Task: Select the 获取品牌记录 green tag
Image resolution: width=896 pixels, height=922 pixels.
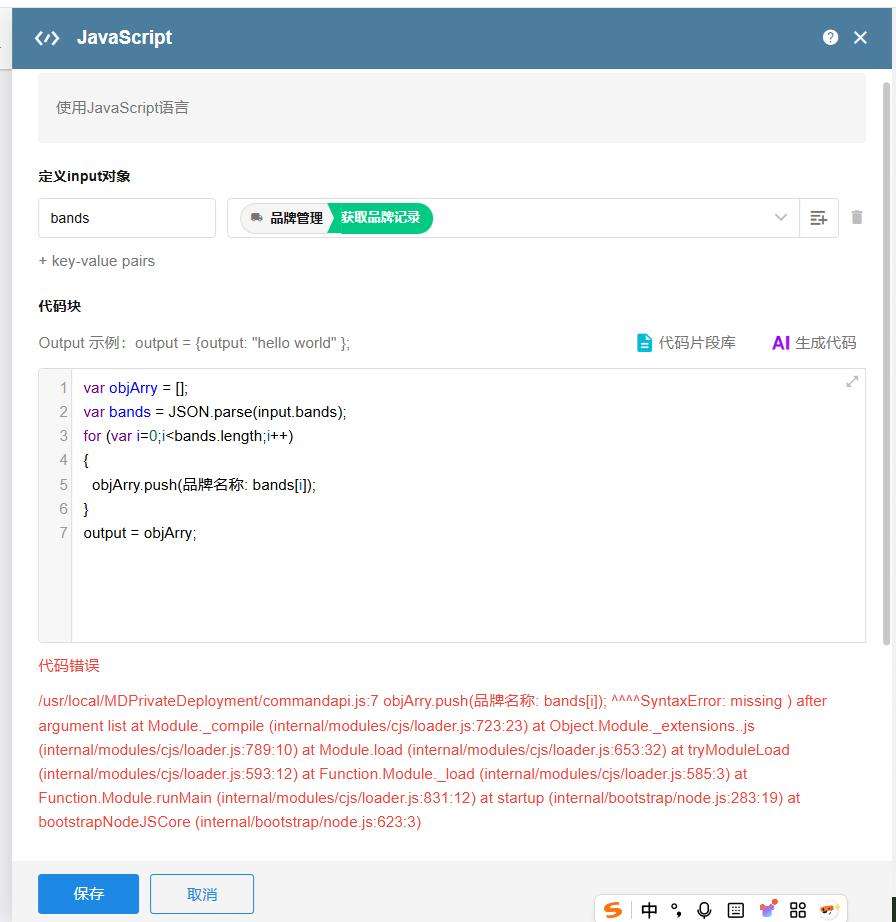Action: coord(381,217)
